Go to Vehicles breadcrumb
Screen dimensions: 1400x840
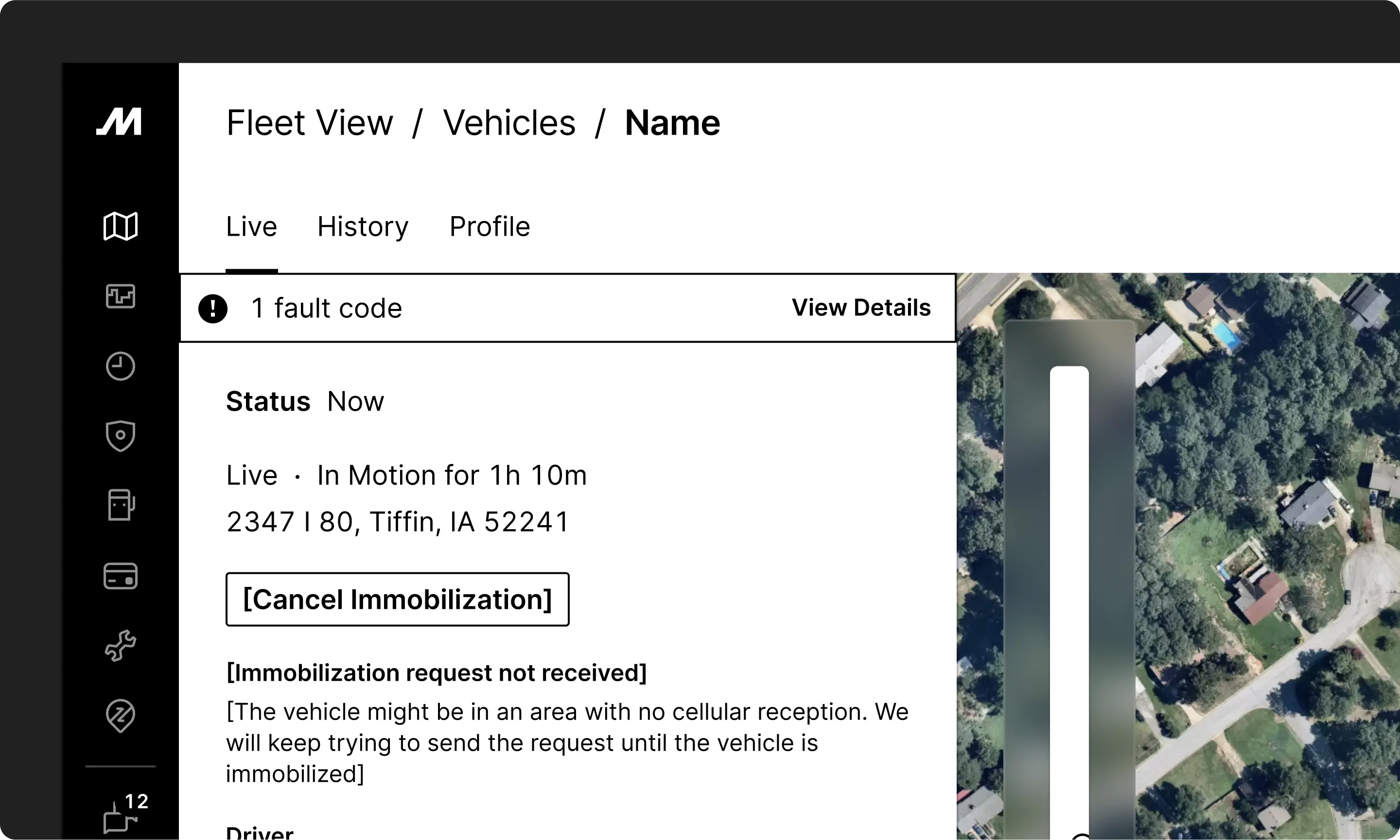click(x=508, y=123)
